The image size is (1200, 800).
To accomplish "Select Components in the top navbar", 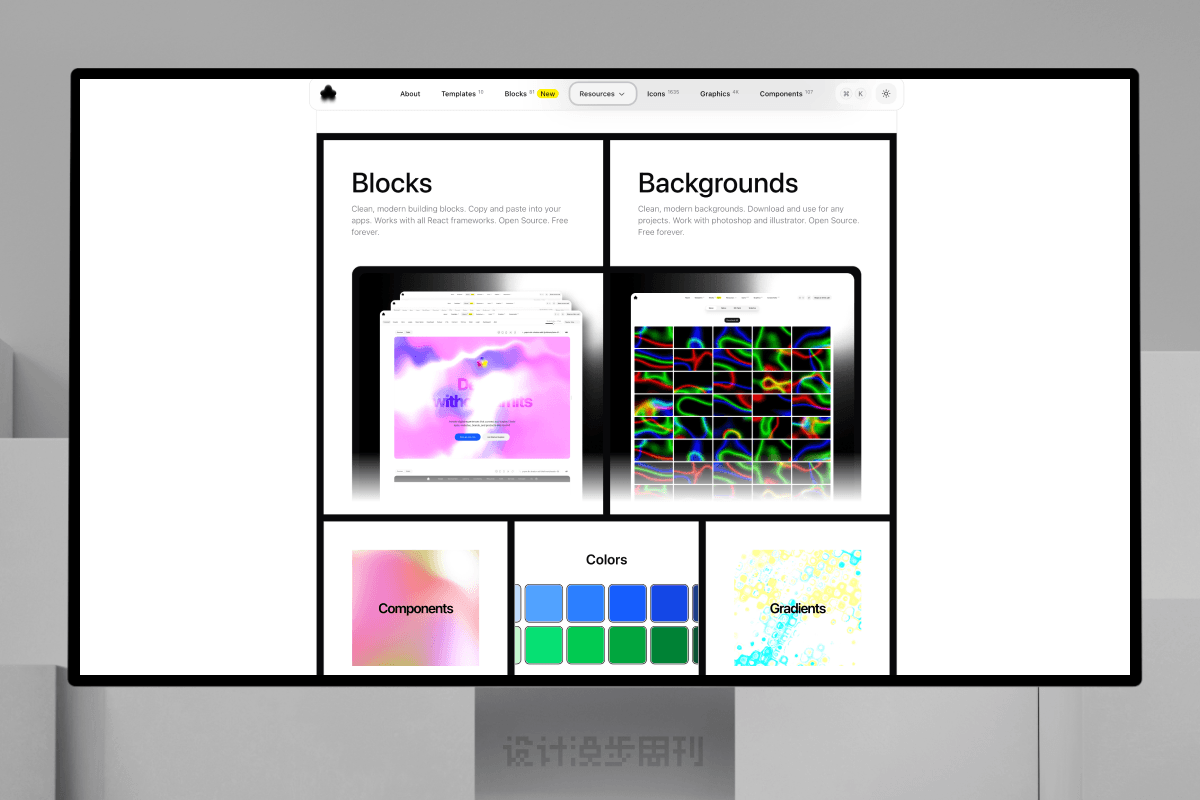I will [x=781, y=94].
